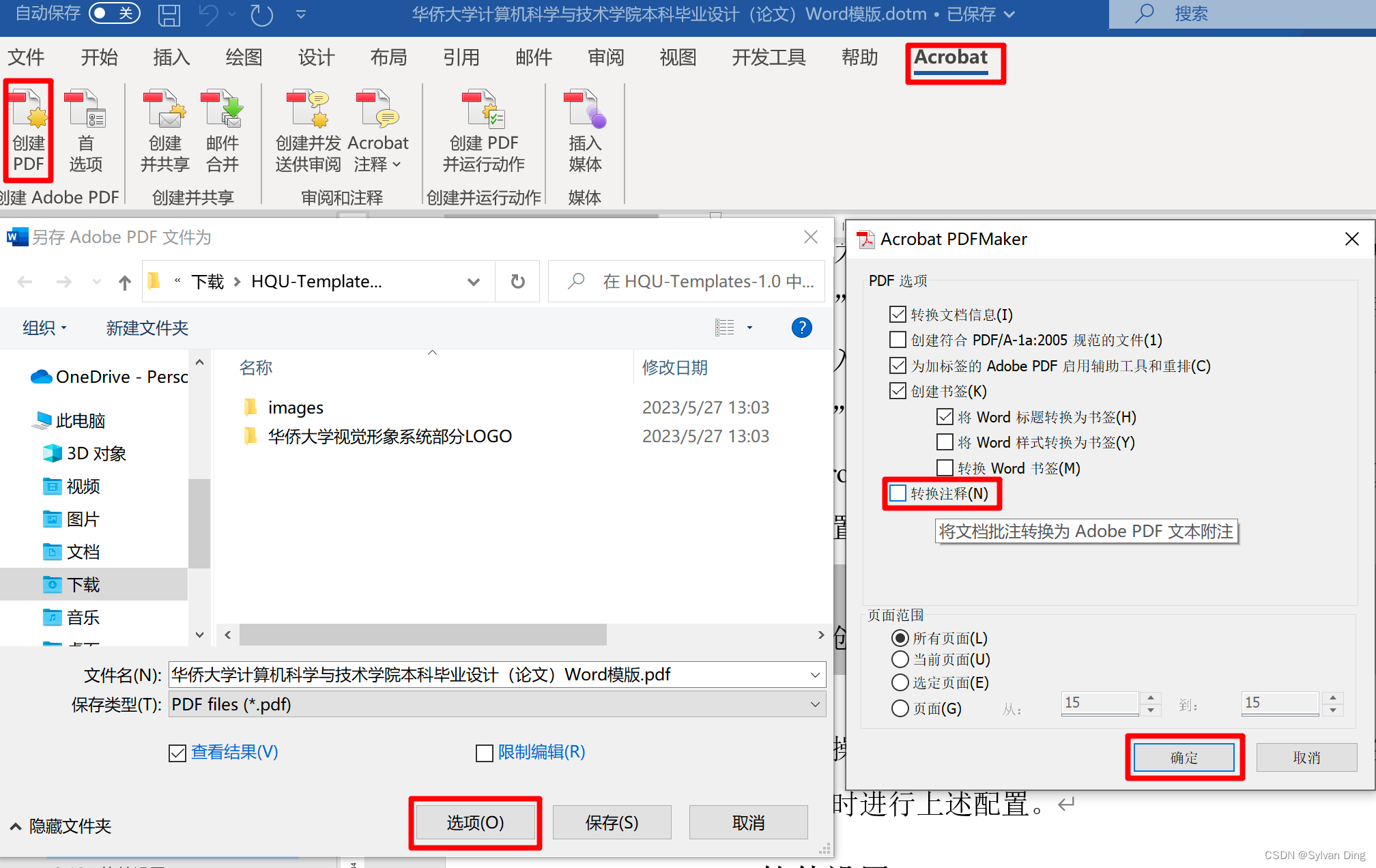Toggle 限制编辑 checkbox

485,753
